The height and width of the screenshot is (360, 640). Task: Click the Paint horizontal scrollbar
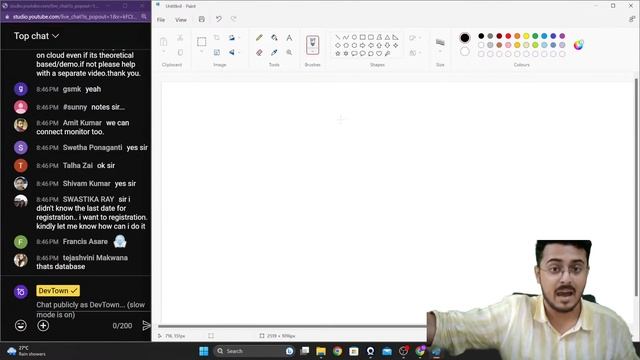292,326
